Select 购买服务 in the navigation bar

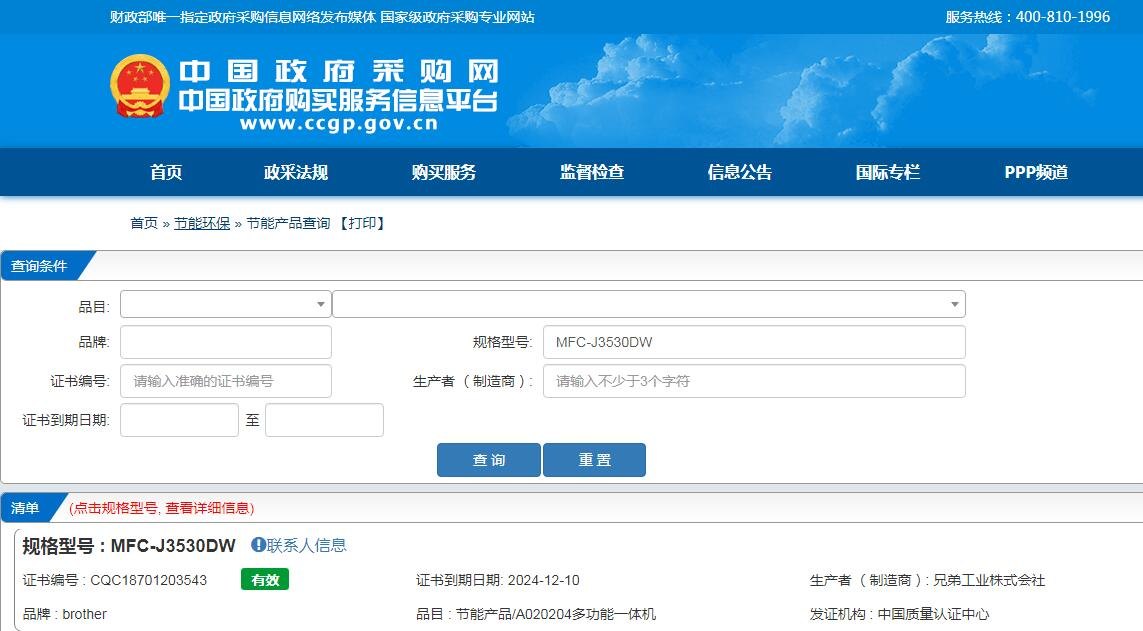click(444, 172)
